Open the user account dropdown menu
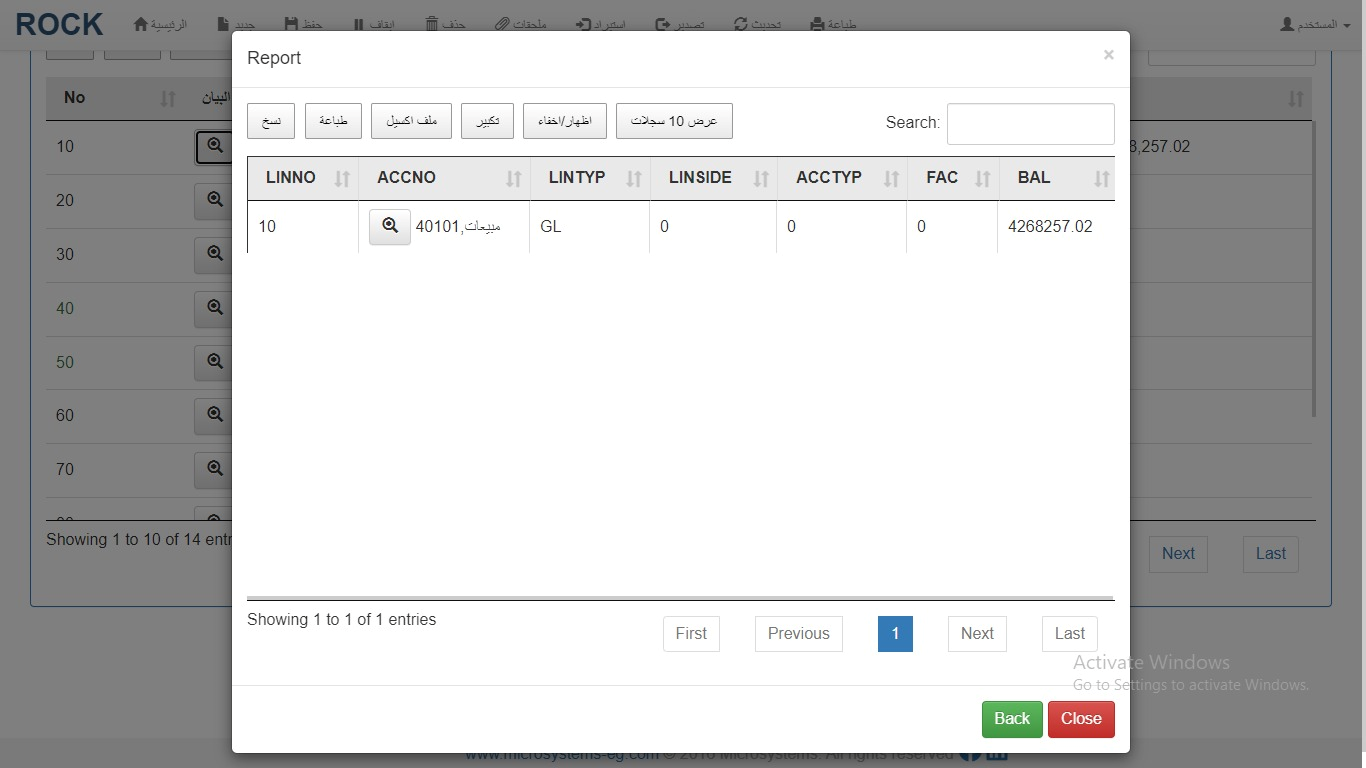Image resolution: width=1366 pixels, height=768 pixels. click(1315, 24)
